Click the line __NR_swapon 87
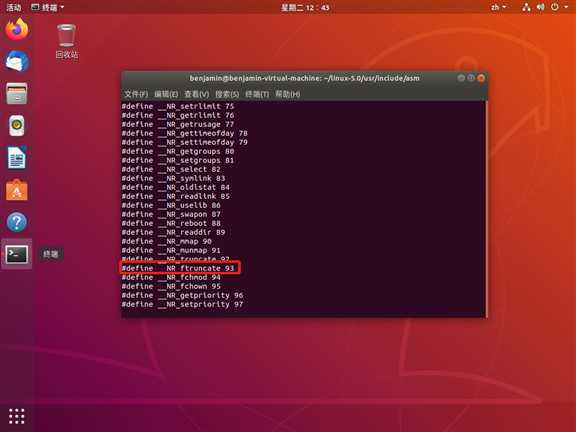The height and width of the screenshot is (432, 576). [x=171, y=214]
